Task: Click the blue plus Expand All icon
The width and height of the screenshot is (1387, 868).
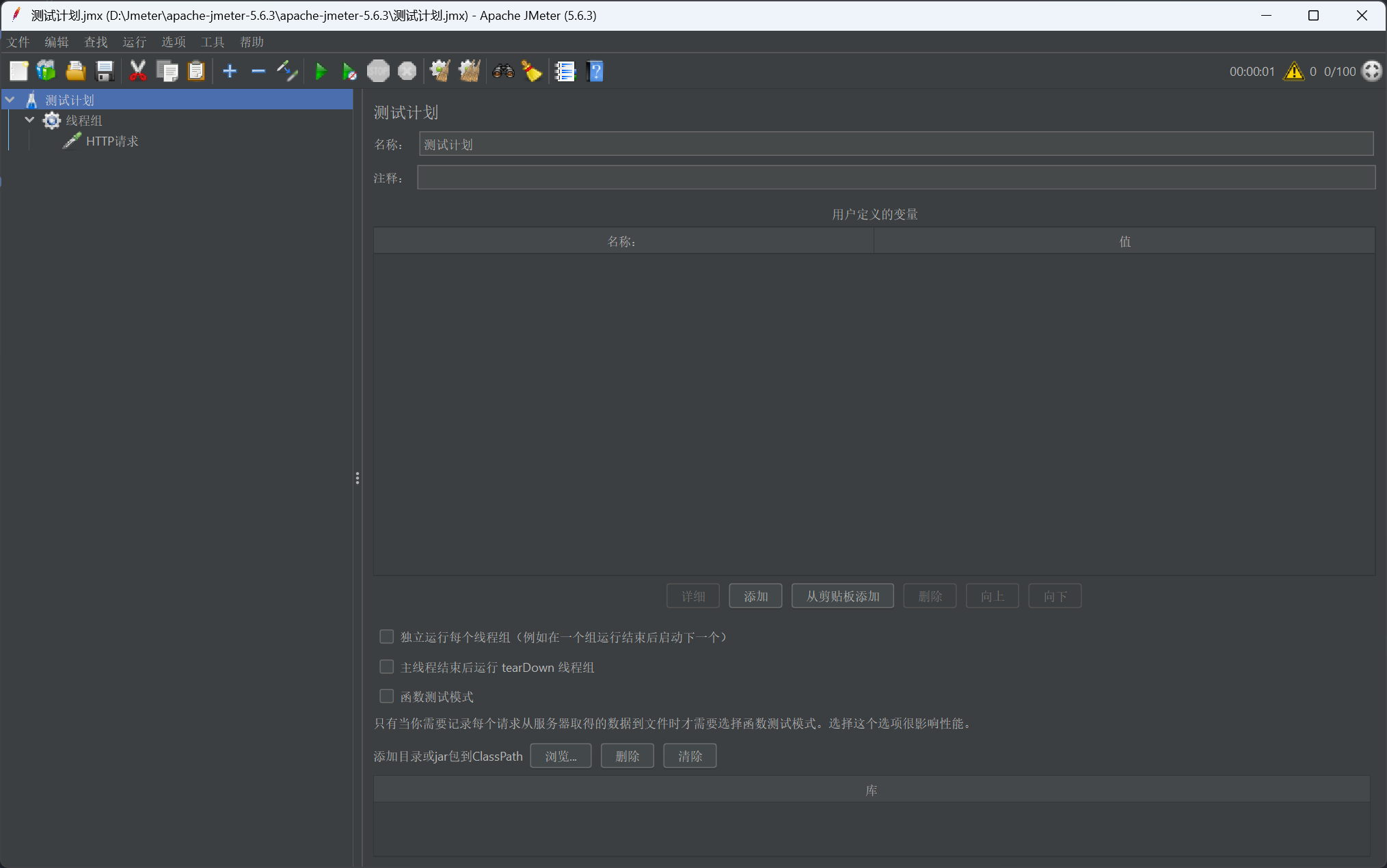Action: click(x=230, y=71)
